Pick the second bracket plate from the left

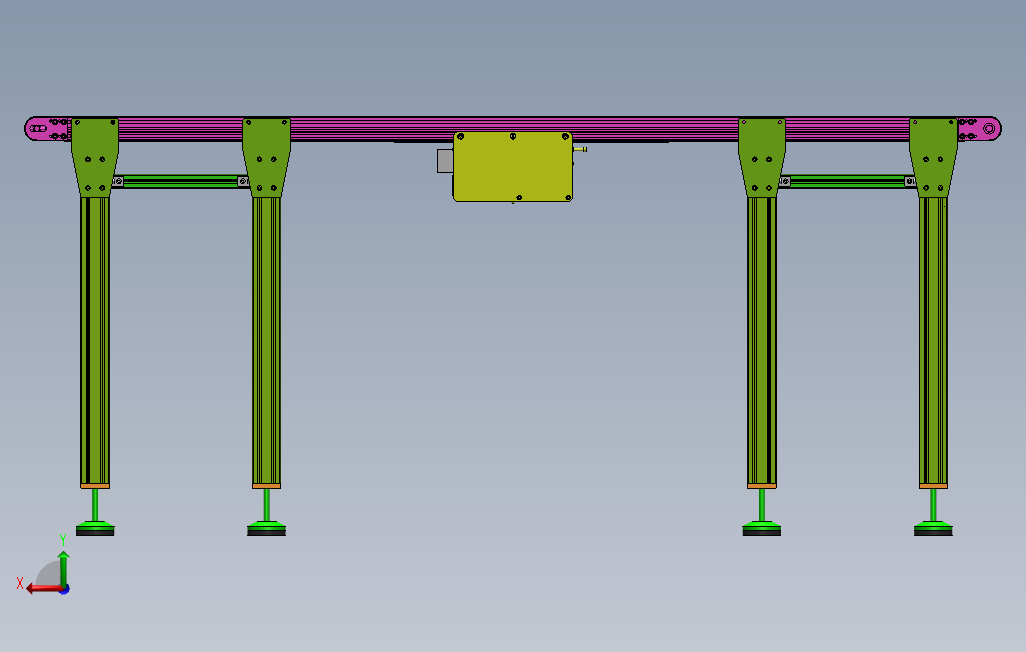point(266,157)
